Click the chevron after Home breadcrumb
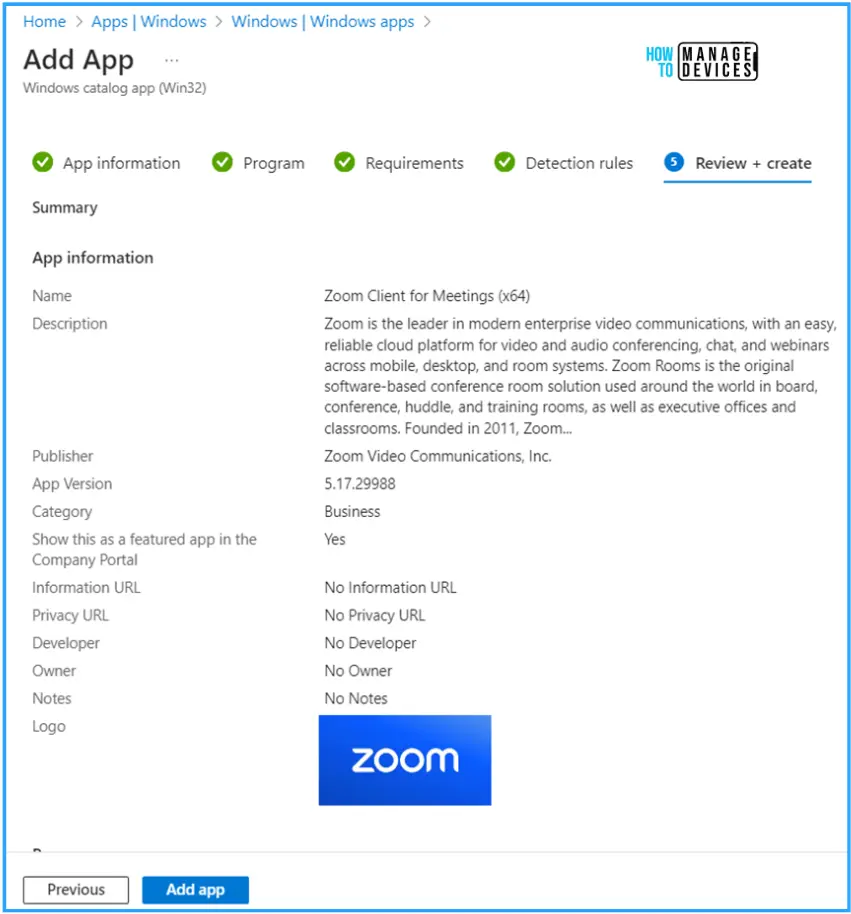The width and height of the screenshot is (851, 914). click(x=79, y=22)
